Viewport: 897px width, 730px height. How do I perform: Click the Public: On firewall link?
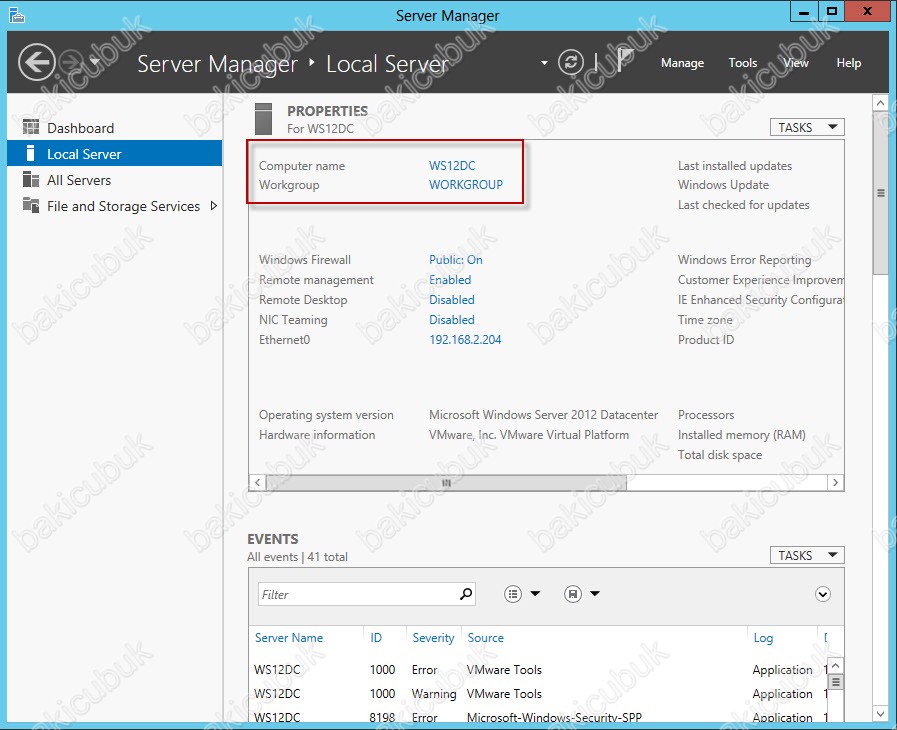point(455,260)
